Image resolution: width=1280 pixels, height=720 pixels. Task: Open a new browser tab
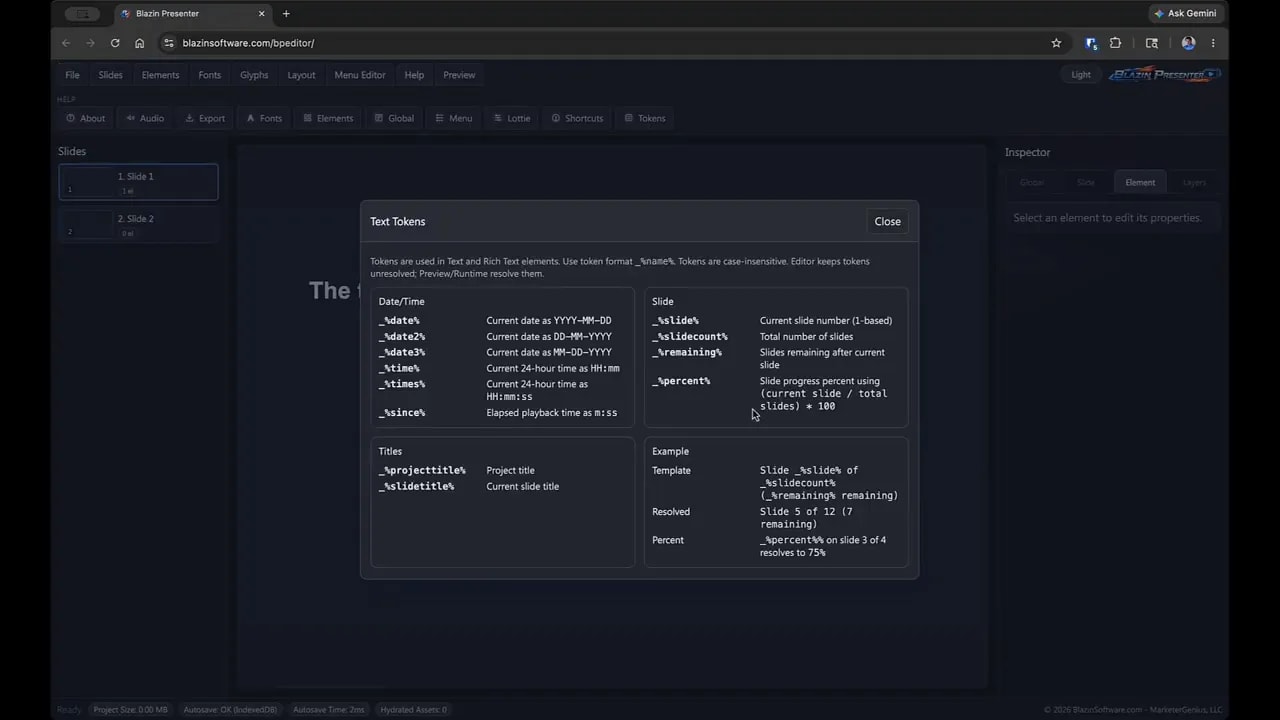tap(286, 14)
